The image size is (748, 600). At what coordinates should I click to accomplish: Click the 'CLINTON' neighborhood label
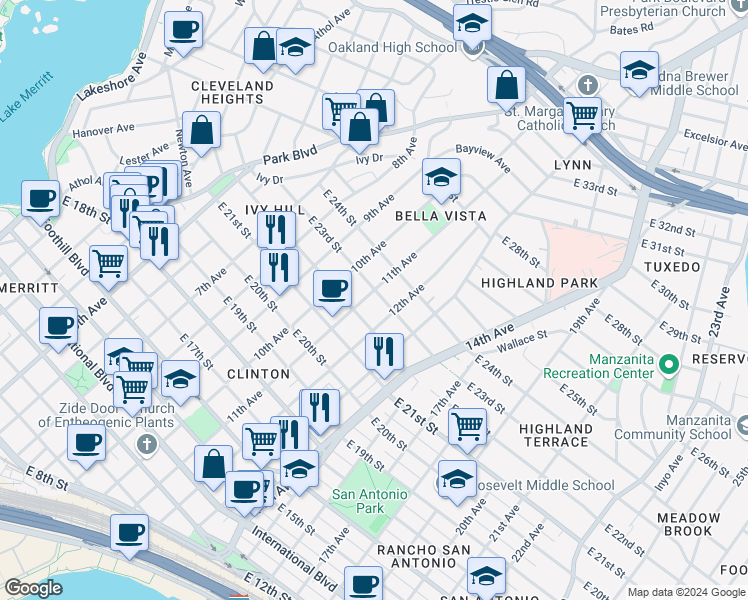coord(259,374)
